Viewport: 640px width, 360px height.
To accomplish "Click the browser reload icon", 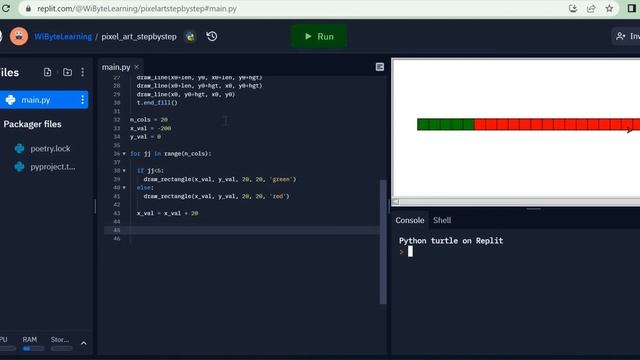I will point(6,8).
